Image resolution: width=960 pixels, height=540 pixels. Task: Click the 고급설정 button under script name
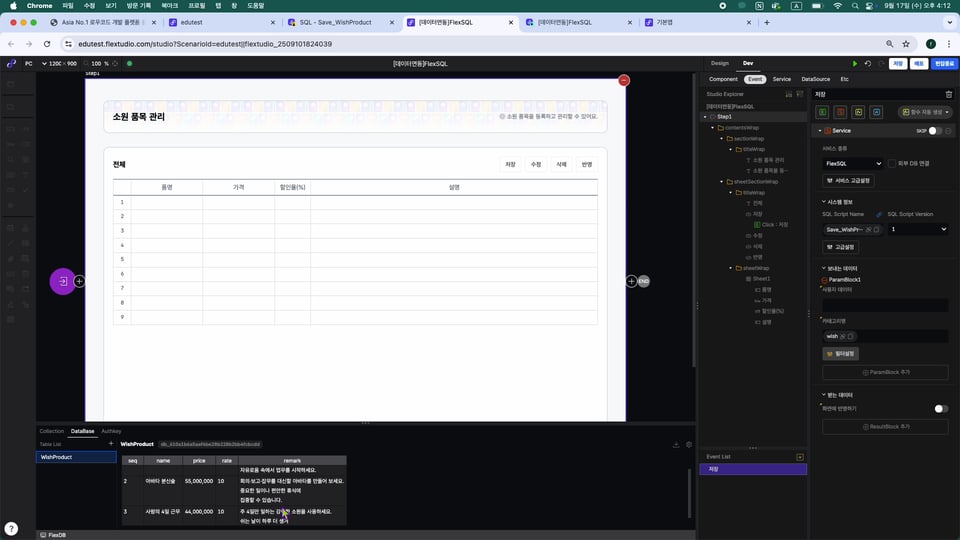click(x=841, y=247)
